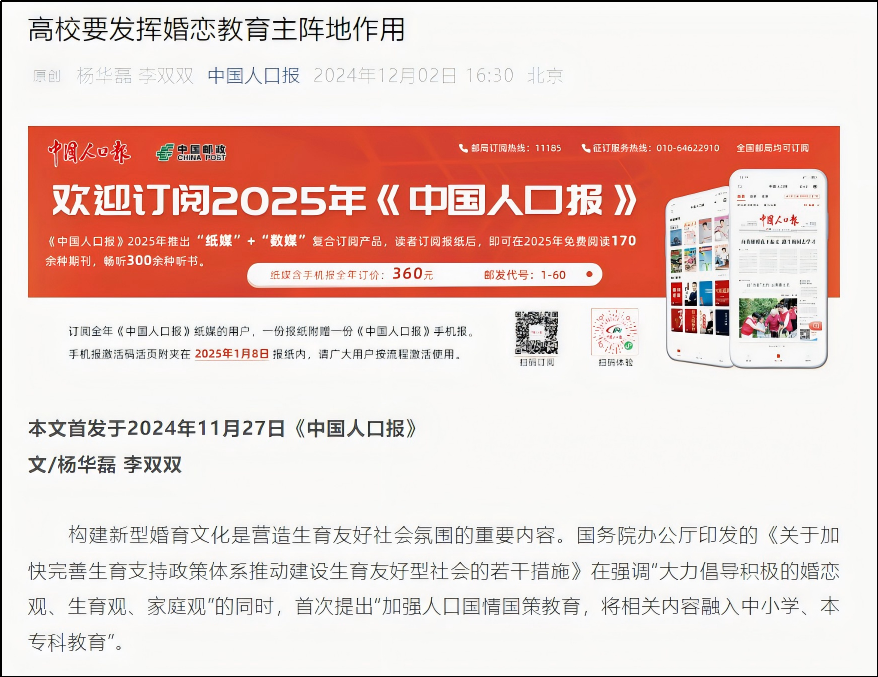Screen dimensions: 878x677
Task: Click the line 本文首发于2024年11月27日《中国人口报》
Action: pyautogui.click(x=223, y=428)
